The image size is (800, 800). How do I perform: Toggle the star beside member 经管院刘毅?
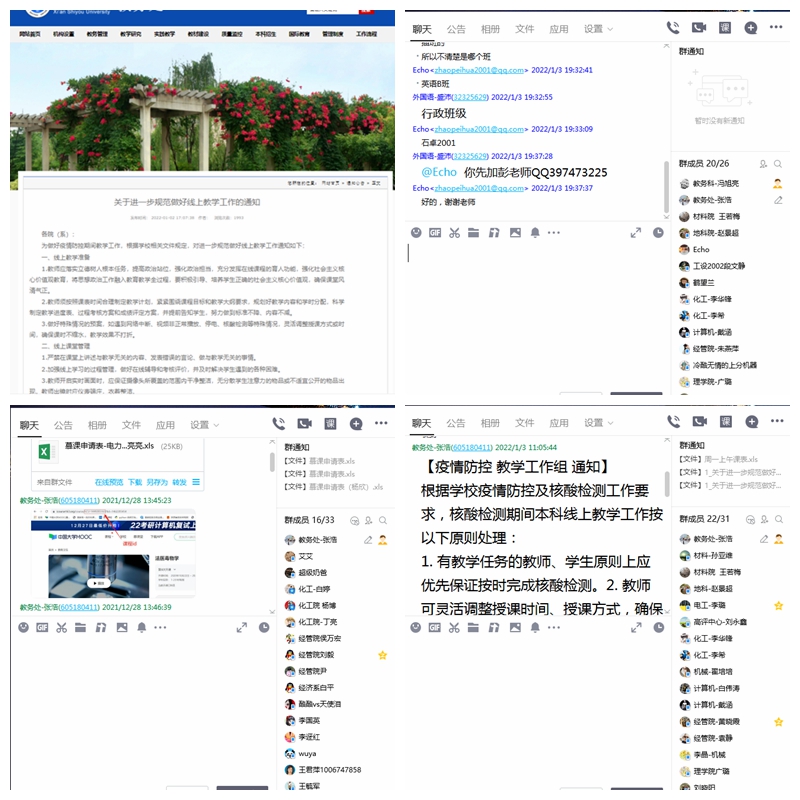click(x=382, y=655)
